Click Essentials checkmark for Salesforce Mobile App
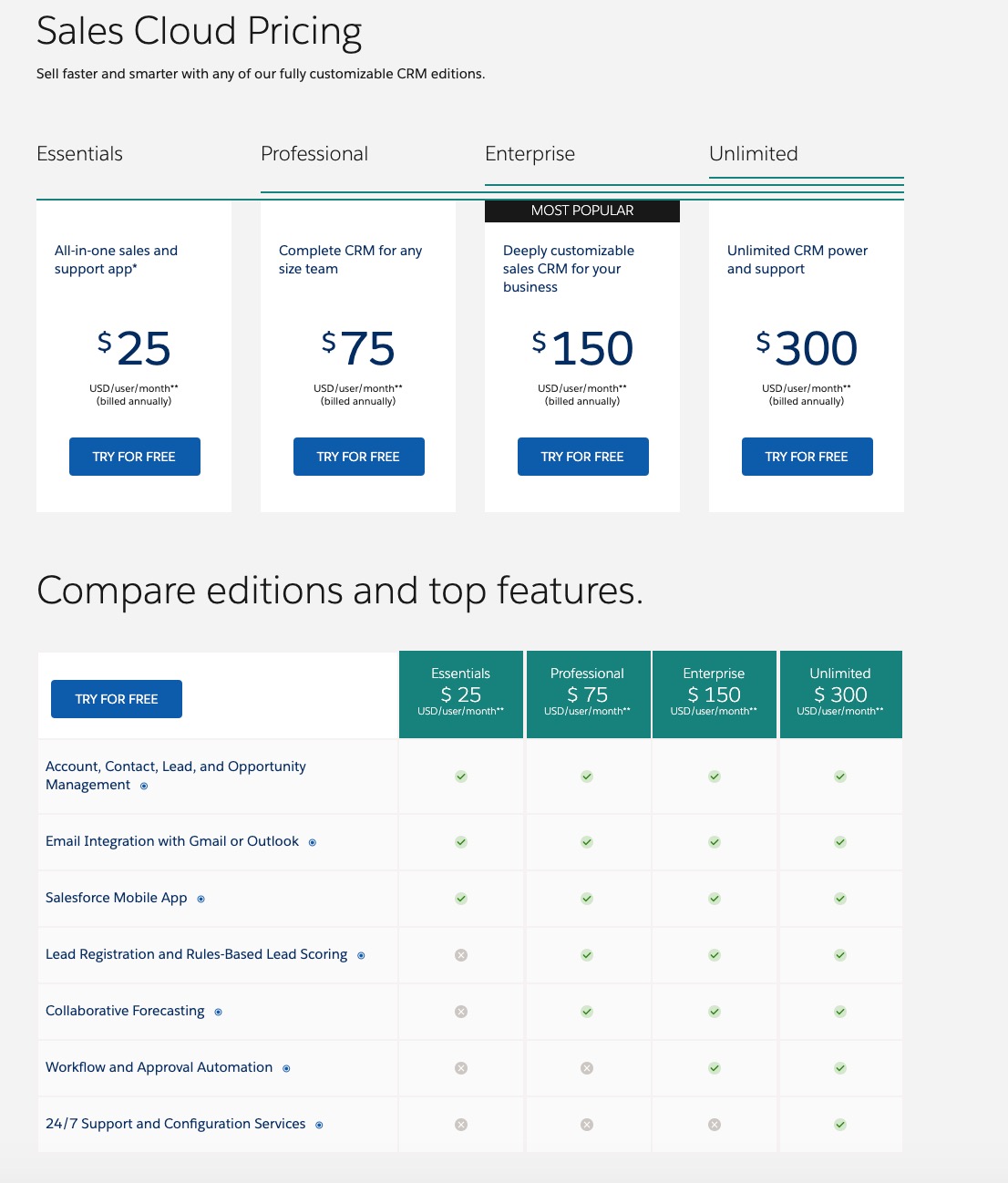Viewport: 1008px width, 1183px height. (461, 899)
